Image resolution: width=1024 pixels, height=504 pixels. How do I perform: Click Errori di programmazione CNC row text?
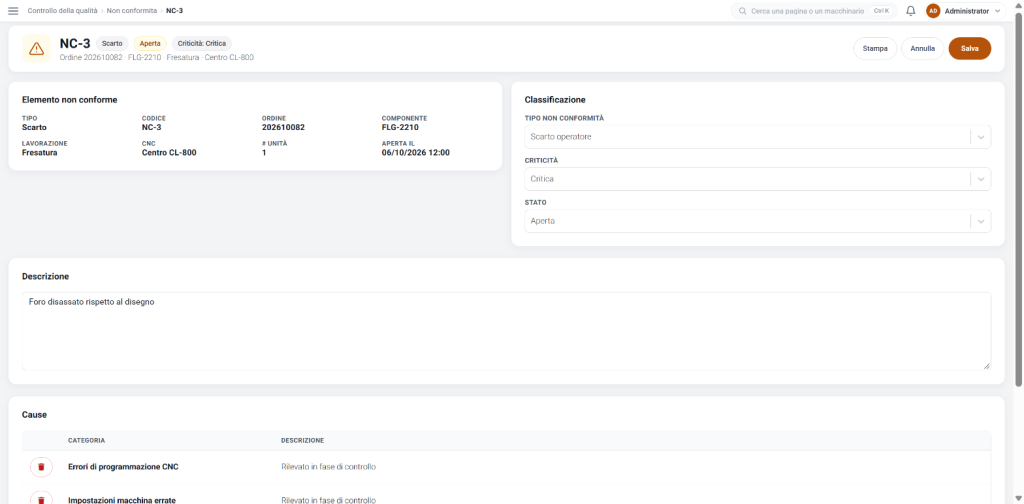click(123, 467)
